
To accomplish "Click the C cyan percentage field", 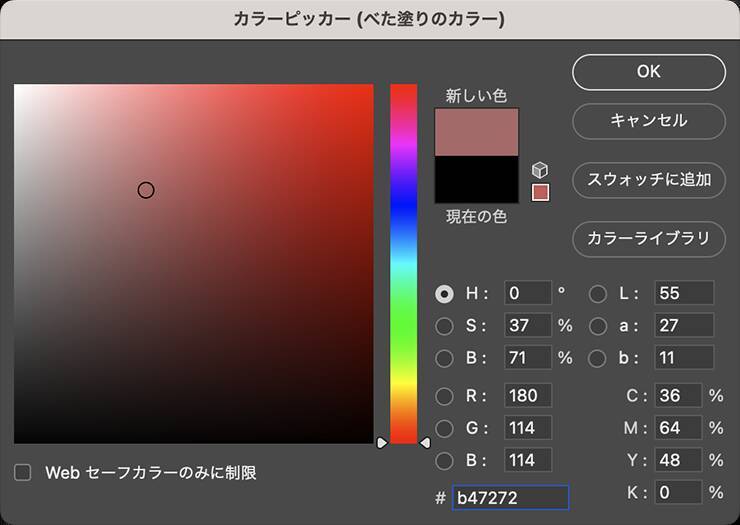I will pos(683,396).
